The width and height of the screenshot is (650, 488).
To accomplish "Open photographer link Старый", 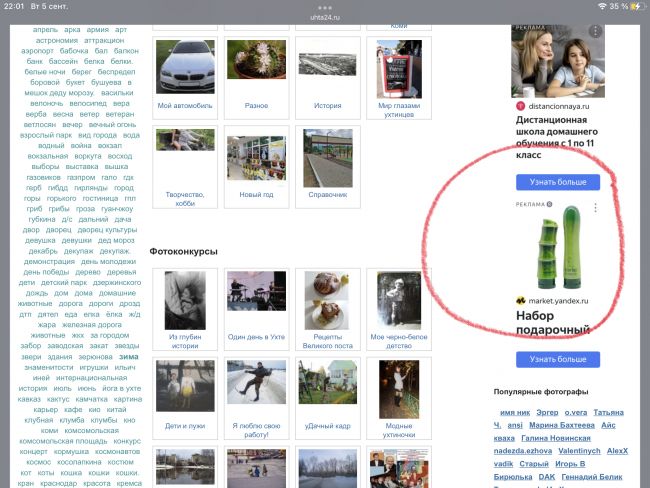I will (x=534, y=464).
